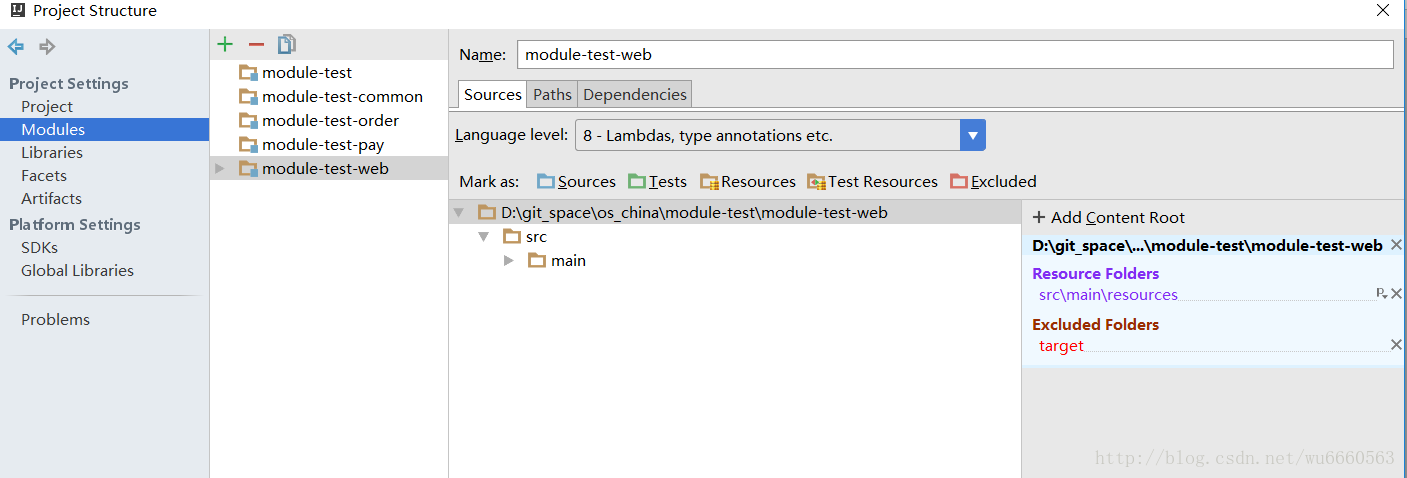
Task: Click the back navigation arrow
Action: pos(16,47)
